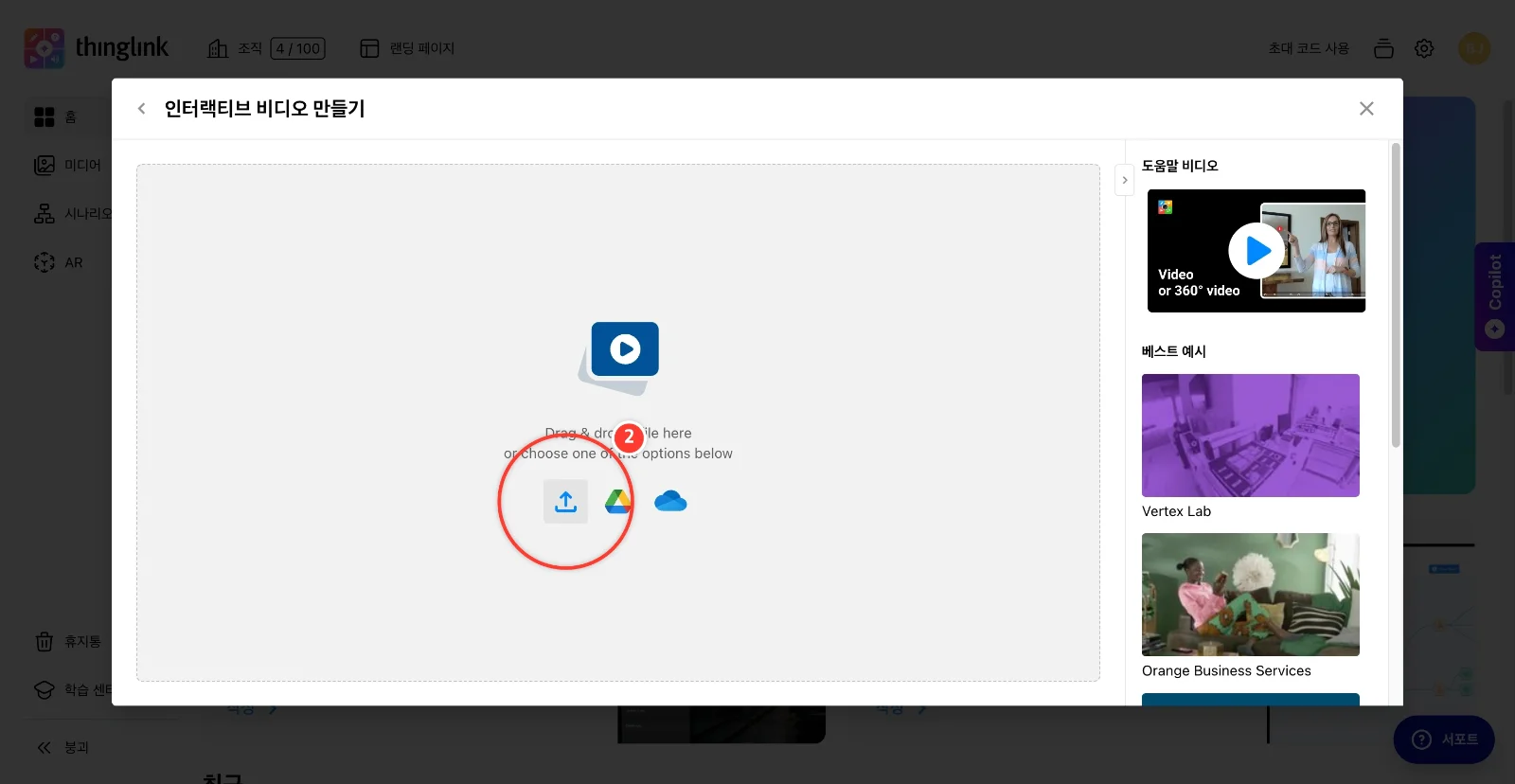This screenshot has width=1515, height=784.
Task: Click the Vertex Lab caption text
Action: click(1176, 511)
